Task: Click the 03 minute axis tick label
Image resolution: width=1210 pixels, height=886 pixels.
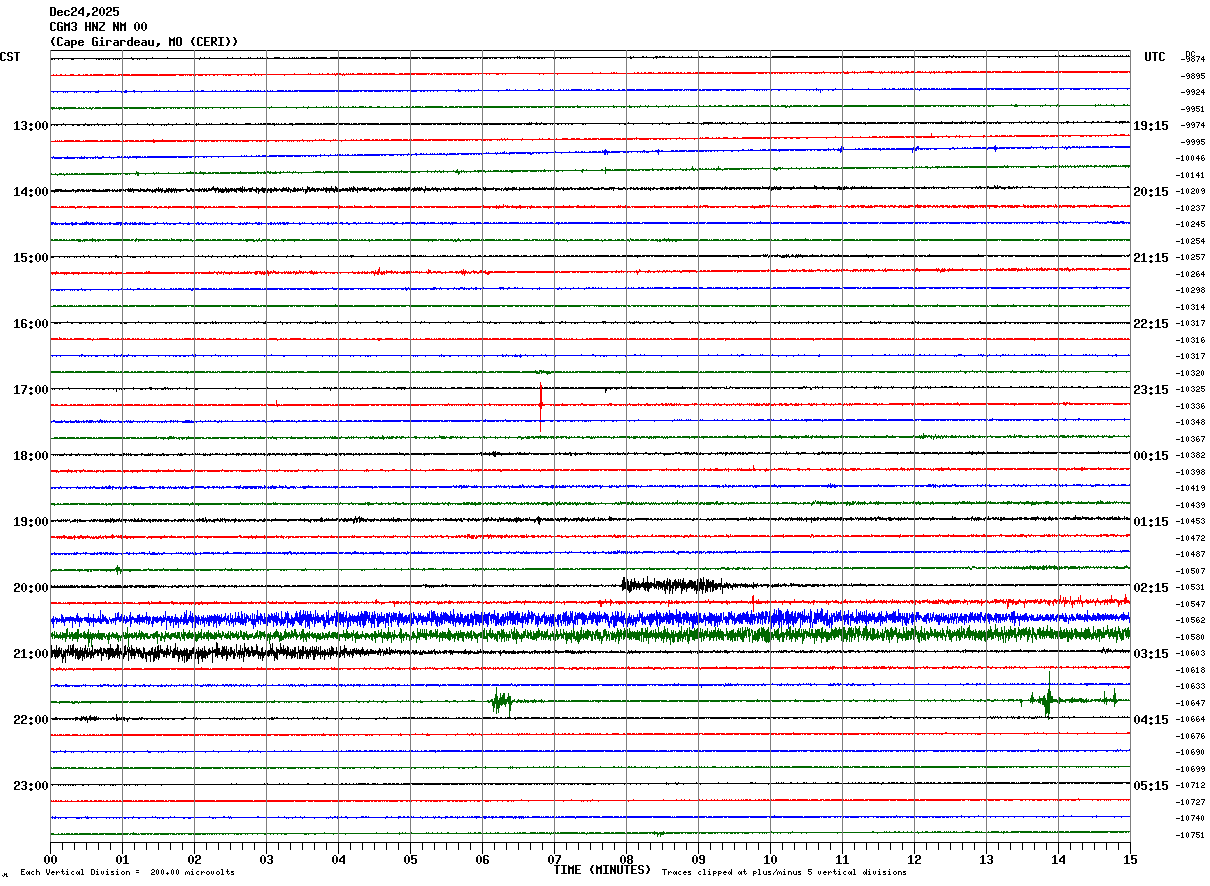Action: click(x=266, y=859)
